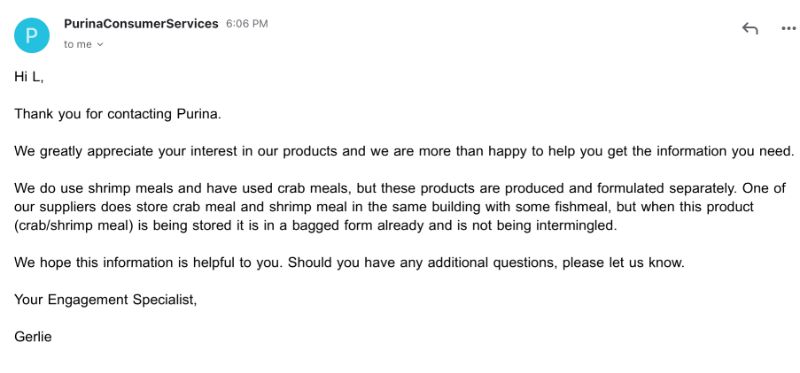Click 'Thank you for contacting Purina.' sentence

118,114
